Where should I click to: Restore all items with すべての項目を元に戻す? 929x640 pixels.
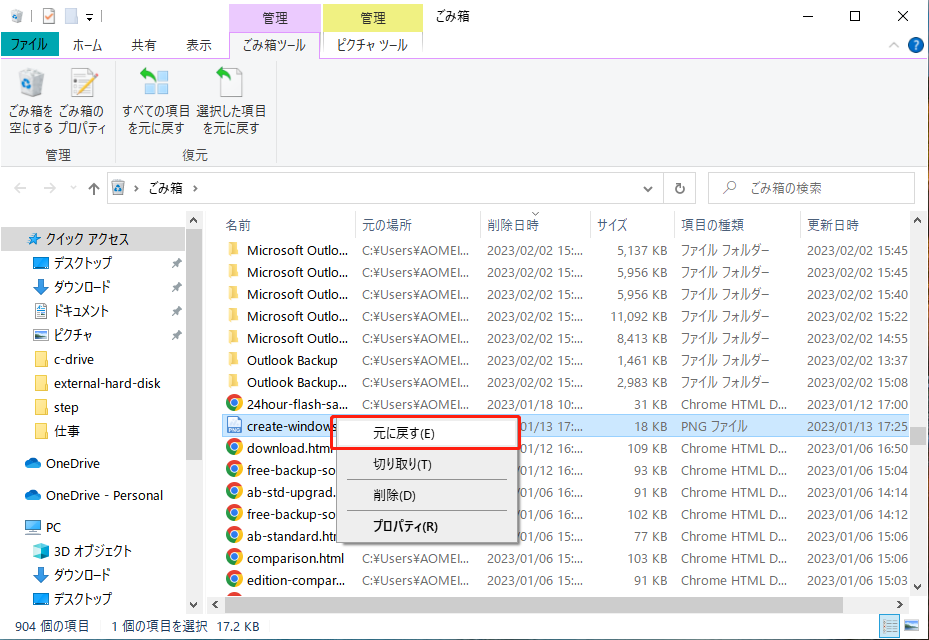click(156, 101)
